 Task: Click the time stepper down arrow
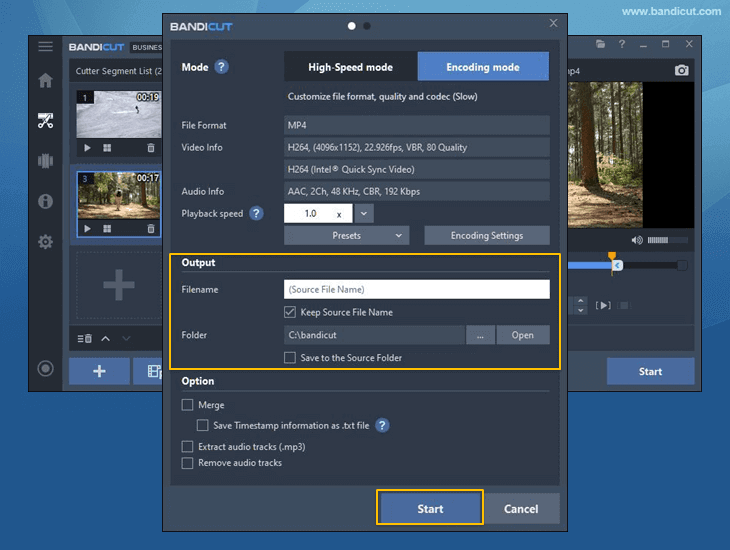[x=580, y=310]
